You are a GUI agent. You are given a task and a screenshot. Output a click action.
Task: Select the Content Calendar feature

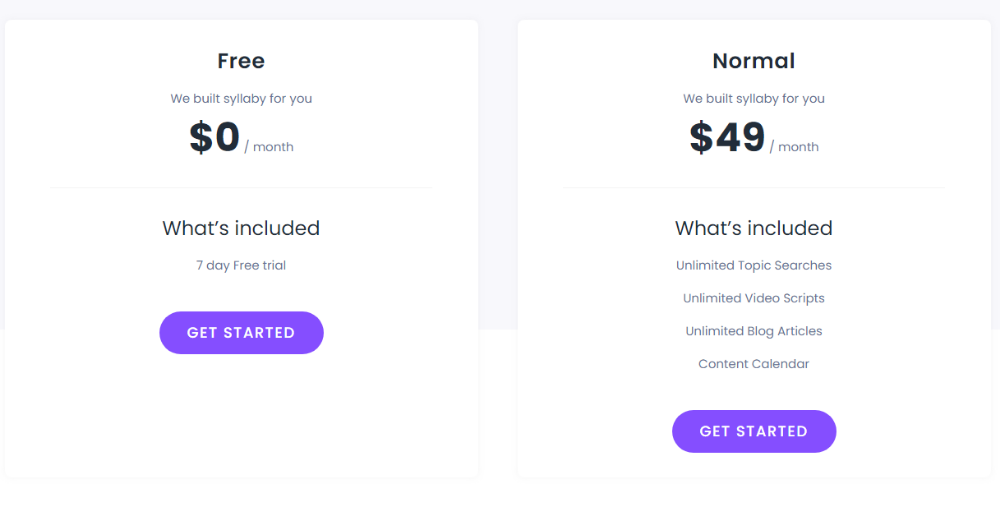pyautogui.click(x=754, y=364)
